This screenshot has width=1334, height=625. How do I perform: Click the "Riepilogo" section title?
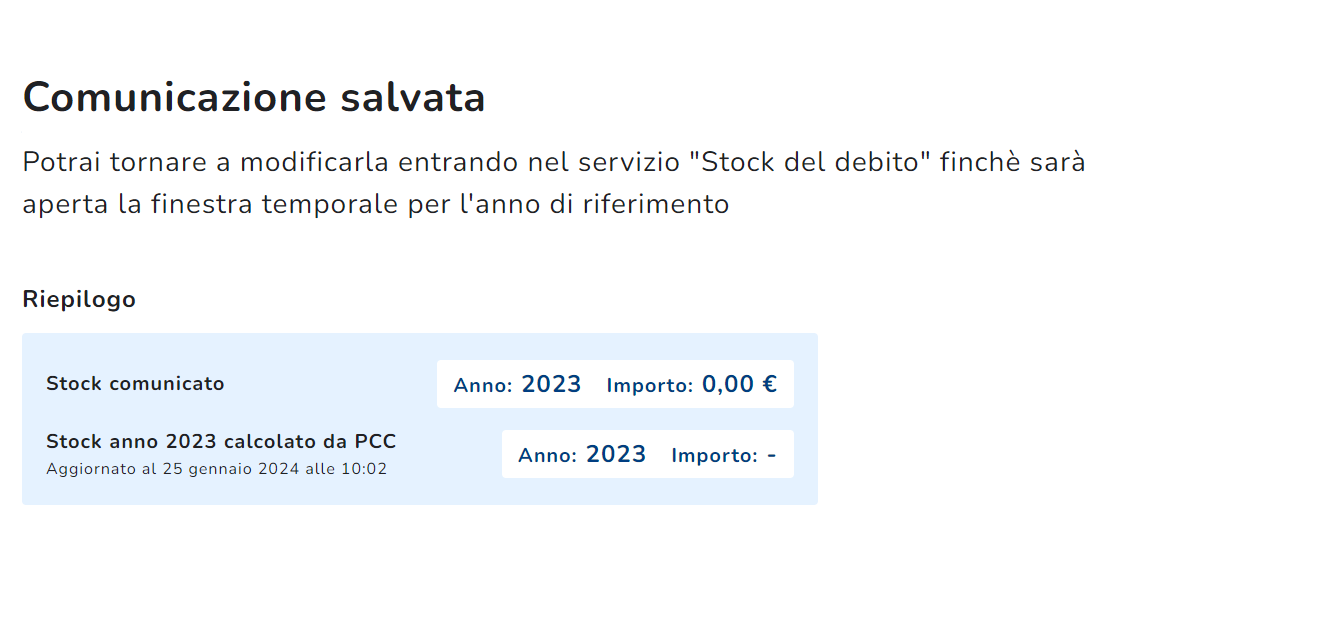click(79, 299)
